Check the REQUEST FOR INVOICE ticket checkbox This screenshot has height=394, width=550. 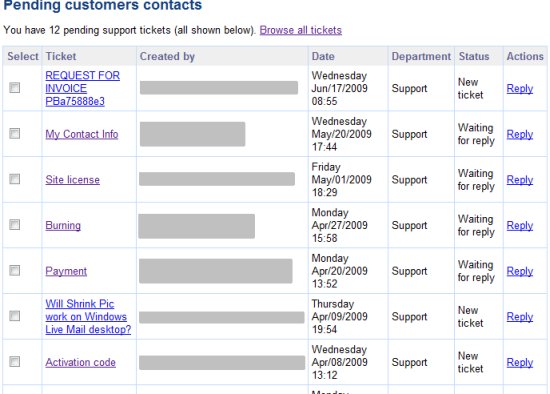point(15,88)
